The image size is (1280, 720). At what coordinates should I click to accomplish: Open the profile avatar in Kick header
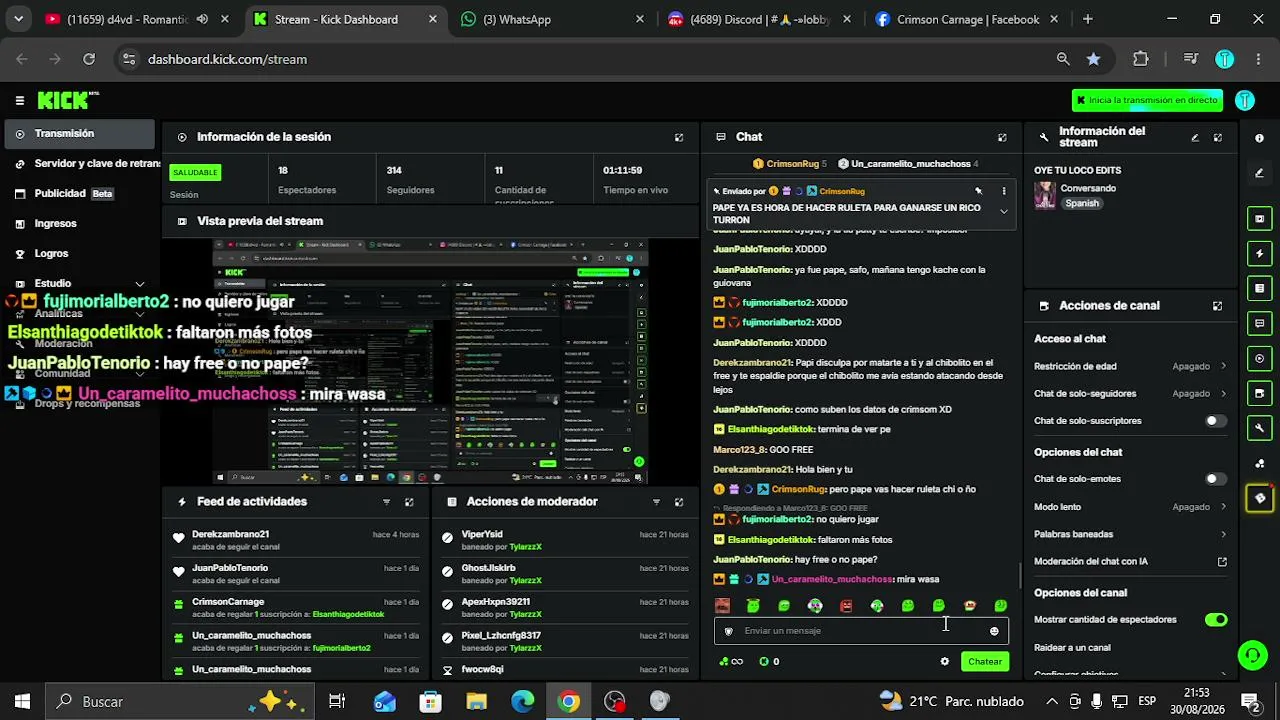point(1245,100)
